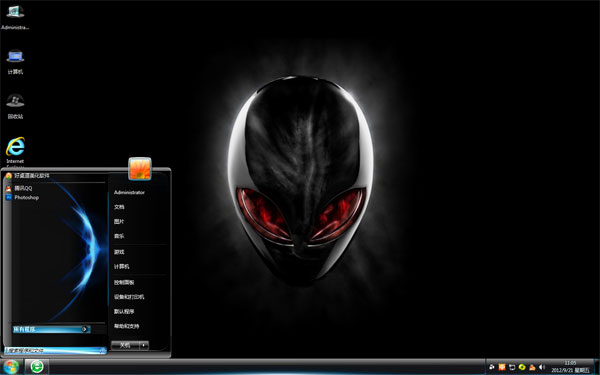600x375 pixels.
Task: Click the orange square tray icon
Action: click(502, 367)
